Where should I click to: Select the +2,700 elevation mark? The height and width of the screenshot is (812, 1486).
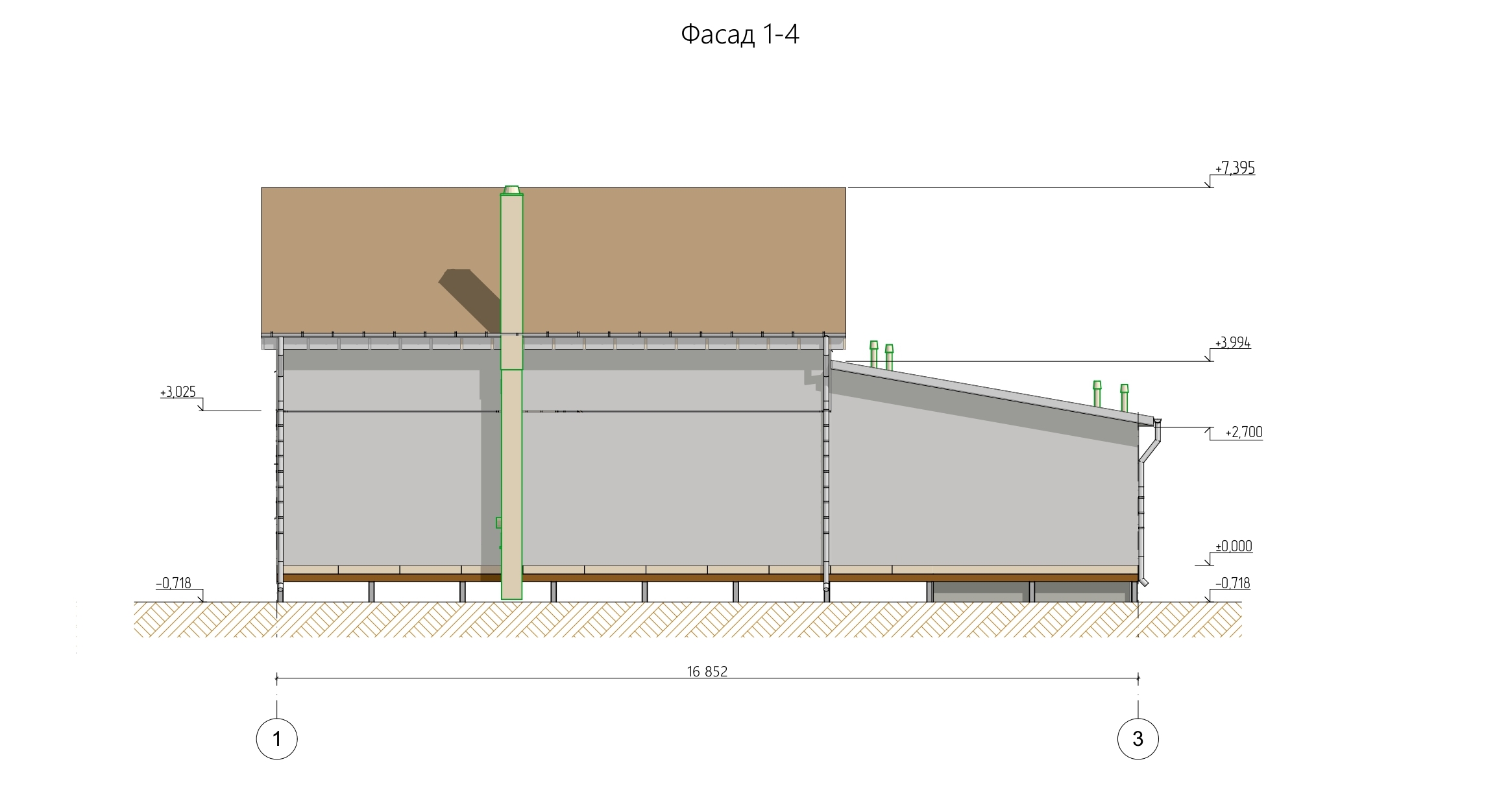pos(1243,433)
